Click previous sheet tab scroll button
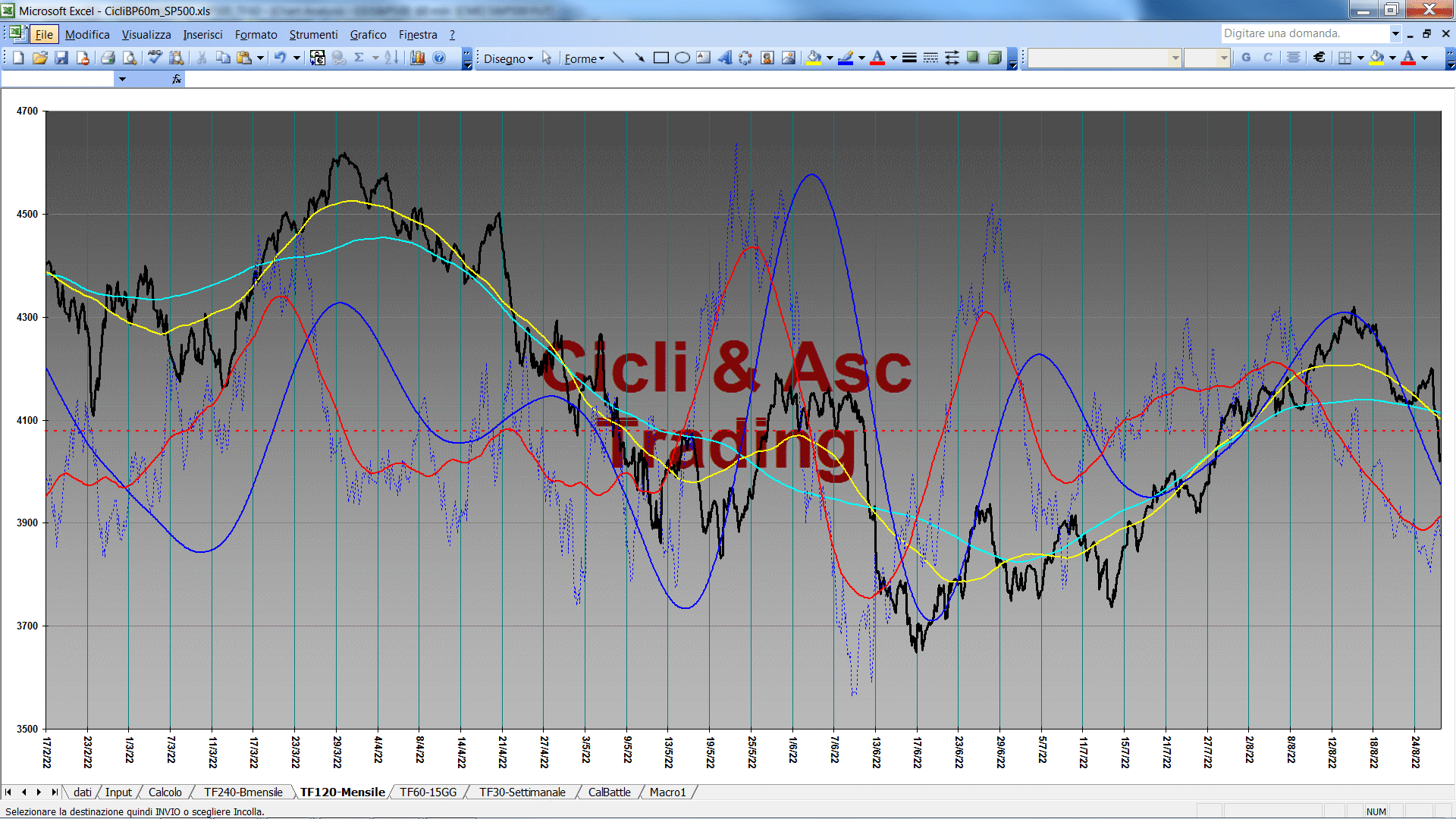Viewport: 1456px width, 819px height. pyautogui.click(x=24, y=792)
